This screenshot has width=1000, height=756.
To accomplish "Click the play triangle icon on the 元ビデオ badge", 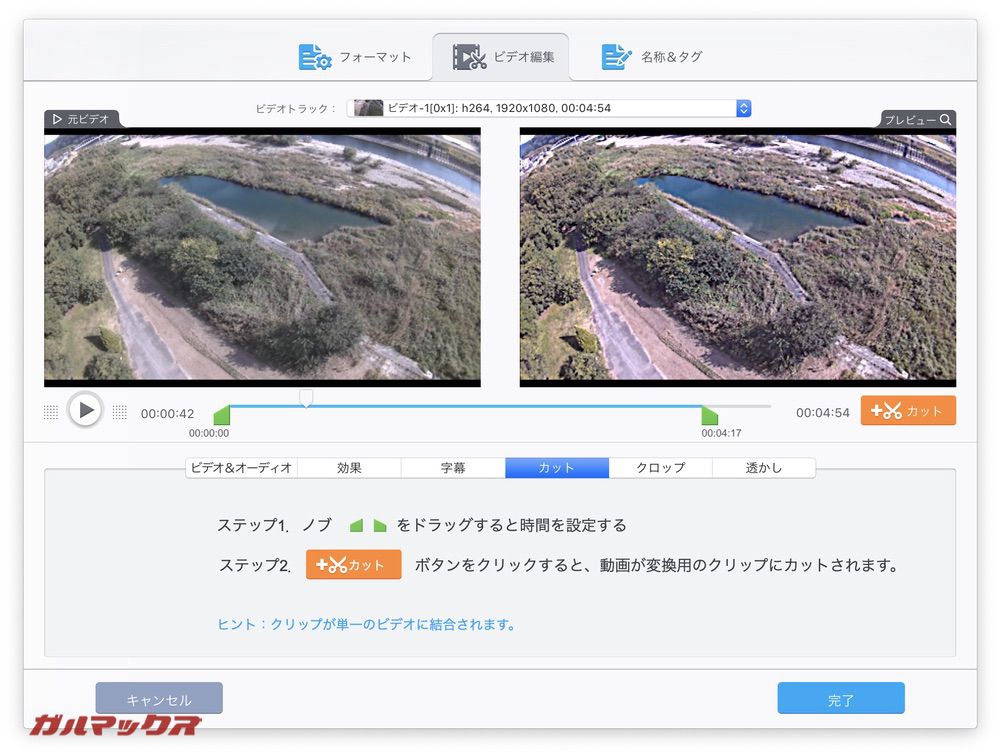I will 55,119.
